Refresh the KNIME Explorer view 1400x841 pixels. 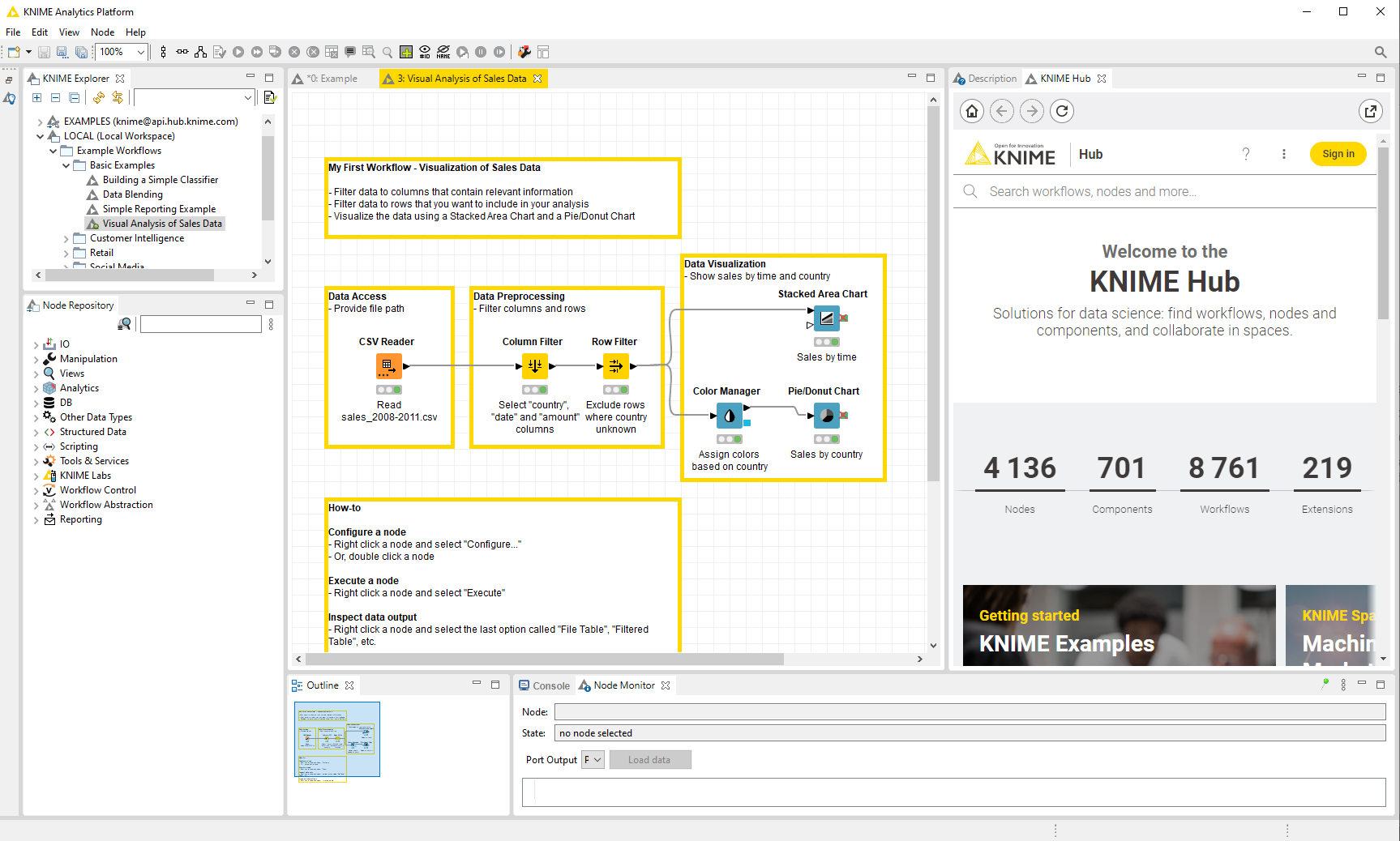coord(99,97)
